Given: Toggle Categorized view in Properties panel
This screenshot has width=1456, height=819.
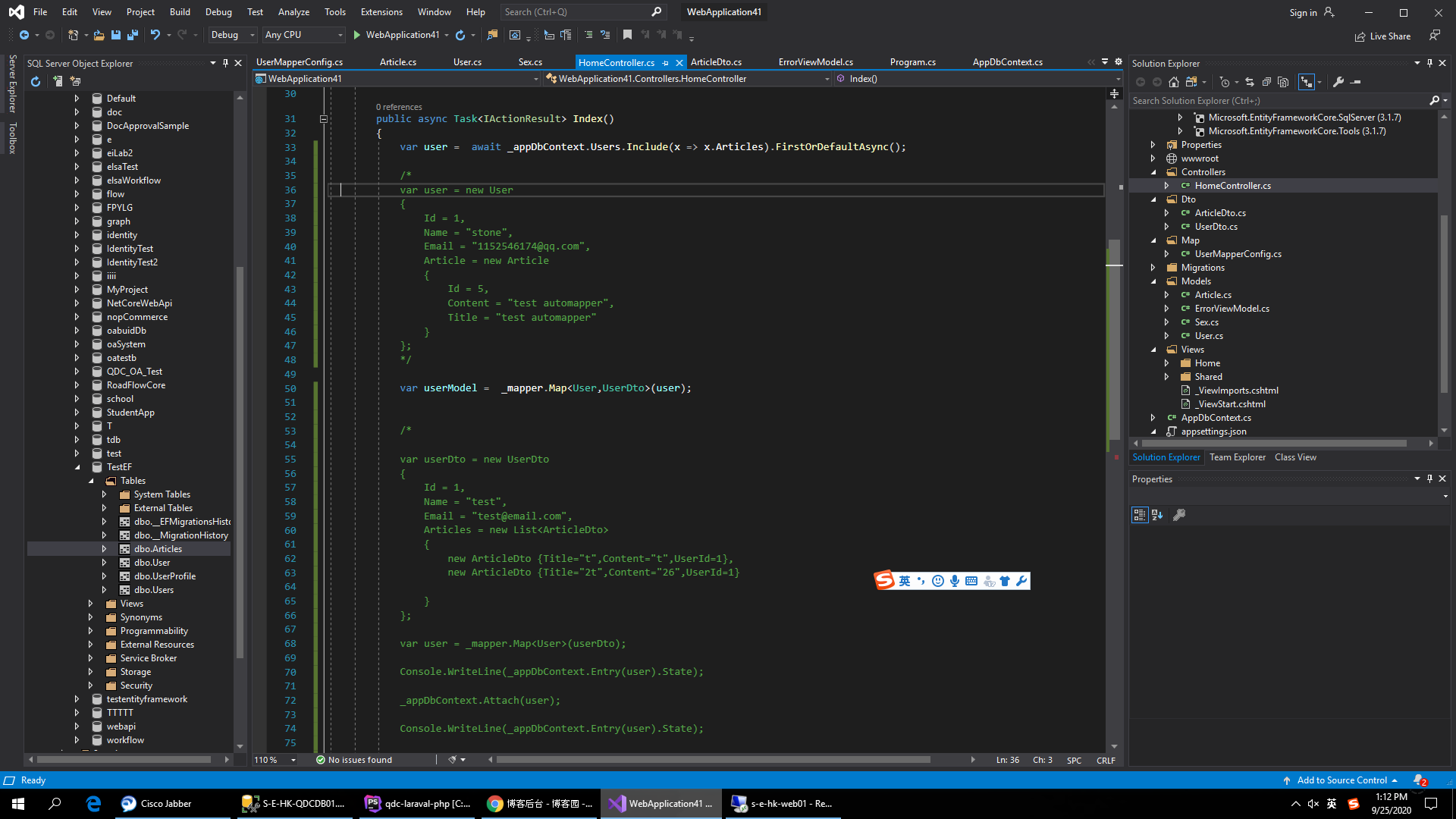Looking at the screenshot, I should (1139, 515).
